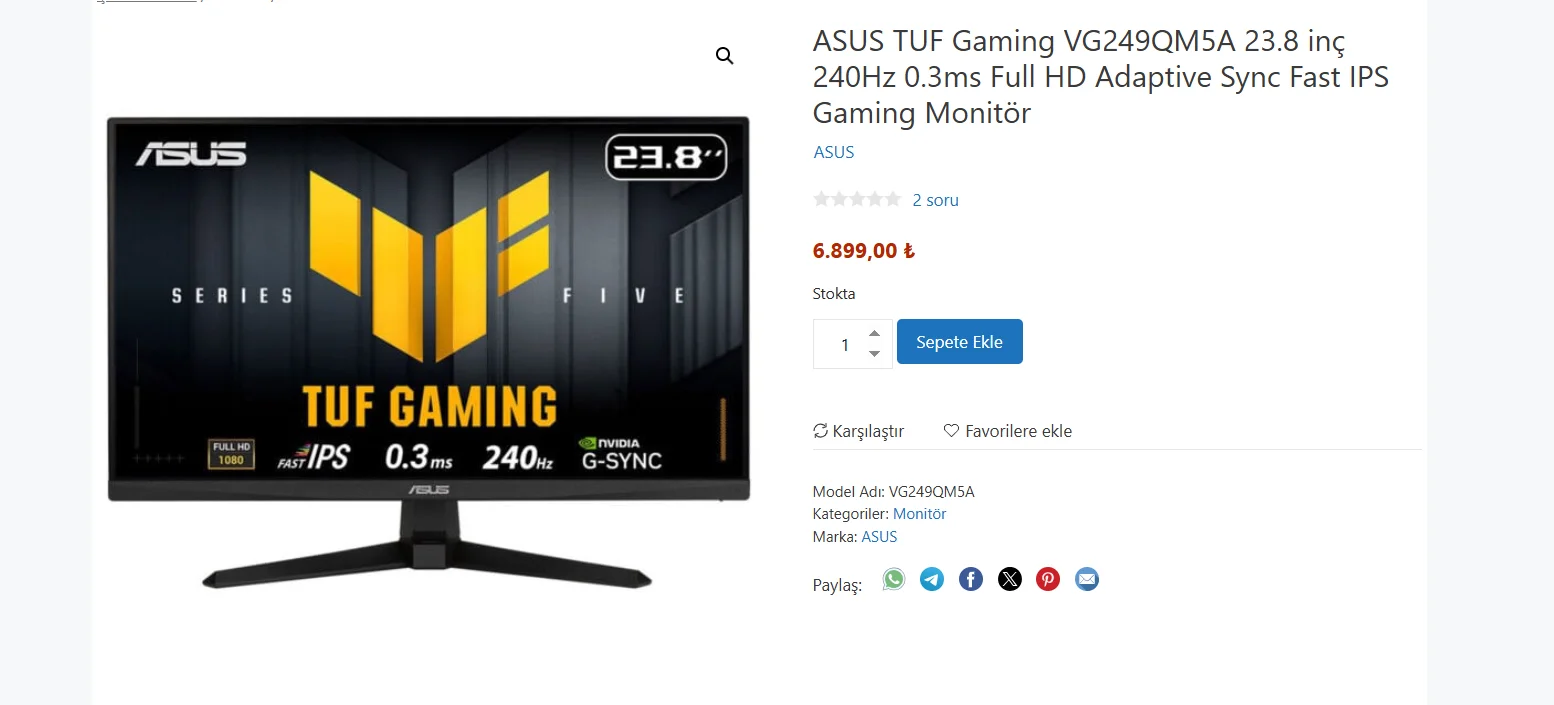Open the ASUS TUF Gaming monitor image
This screenshot has height=705, width=1554.
click(x=428, y=352)
